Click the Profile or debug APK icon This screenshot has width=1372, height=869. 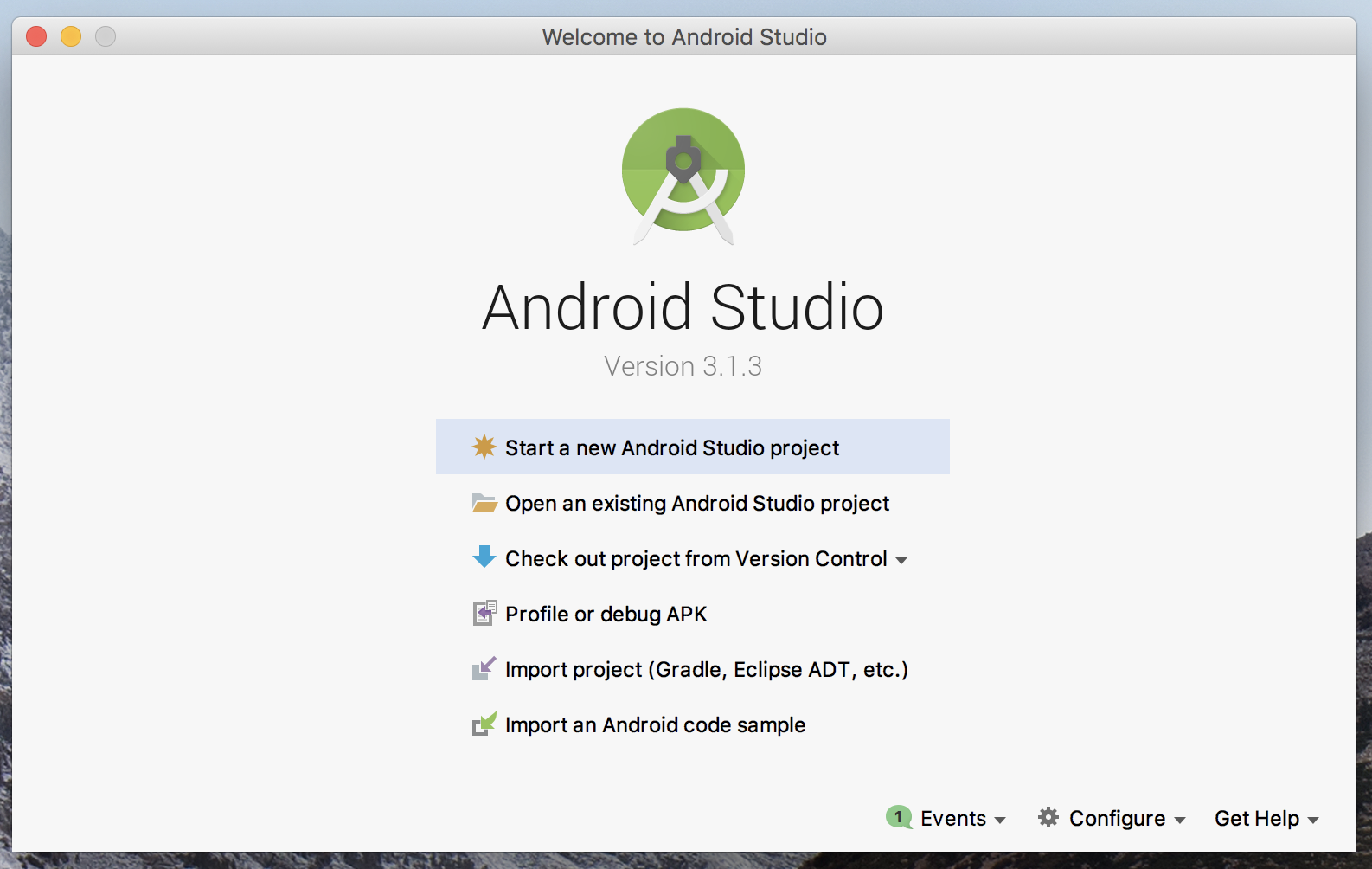(x=484, y=613)
